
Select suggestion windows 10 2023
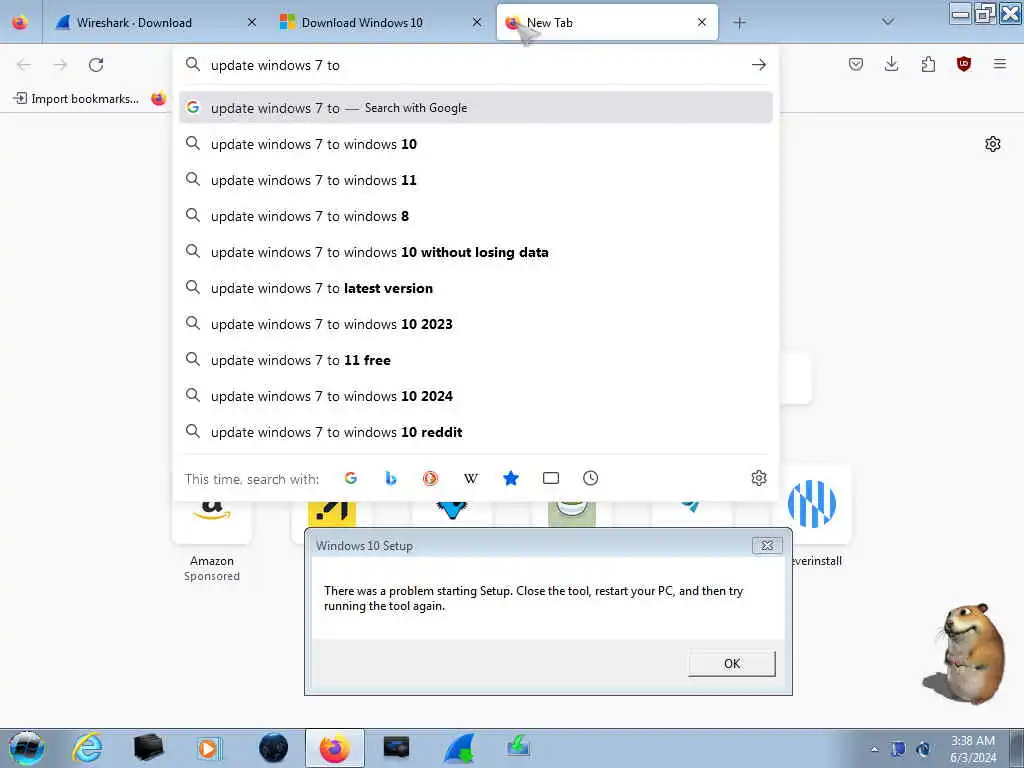[x=475, y=324]
